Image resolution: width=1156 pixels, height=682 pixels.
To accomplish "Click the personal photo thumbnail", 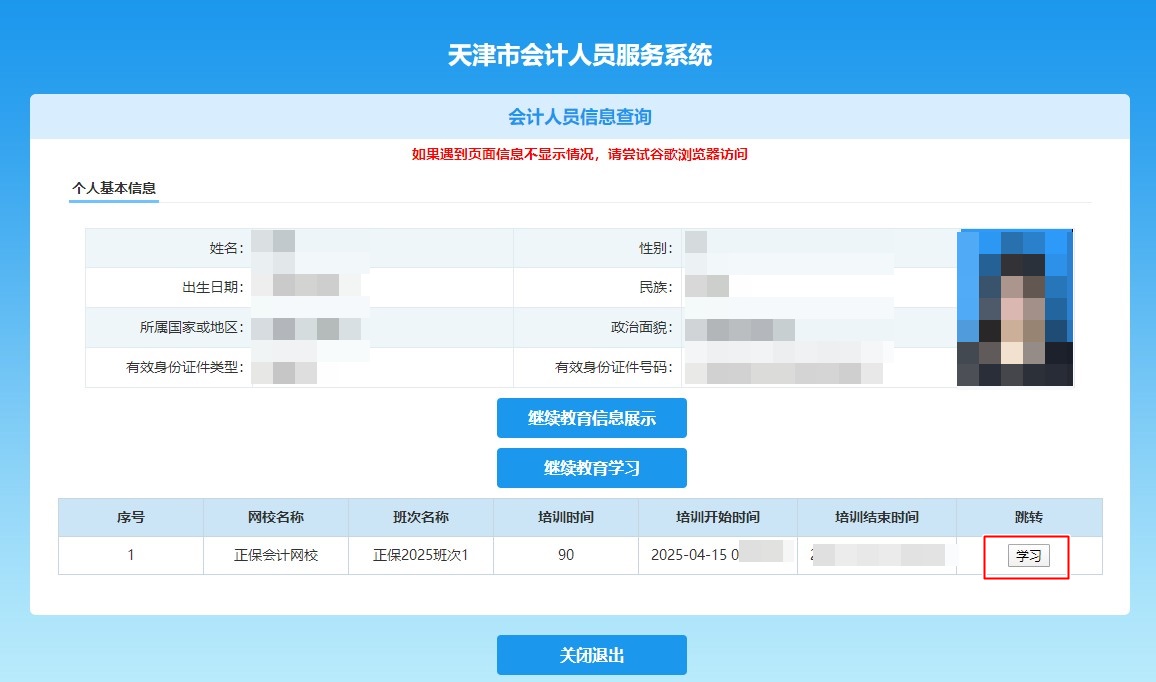I will (x=1015, y=306).
